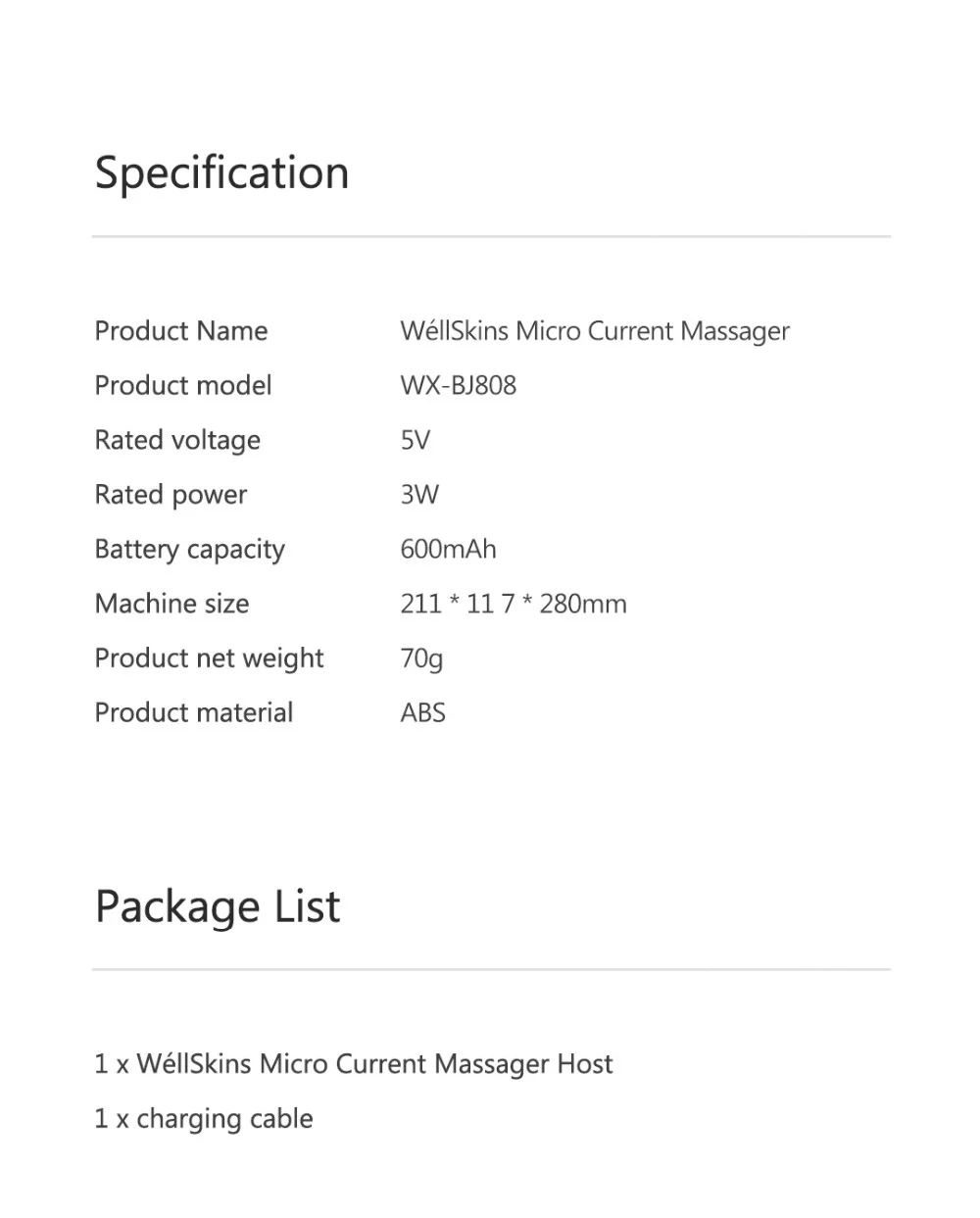
Task: Select the Rated voltage label
Action: (x=177, y=441)
